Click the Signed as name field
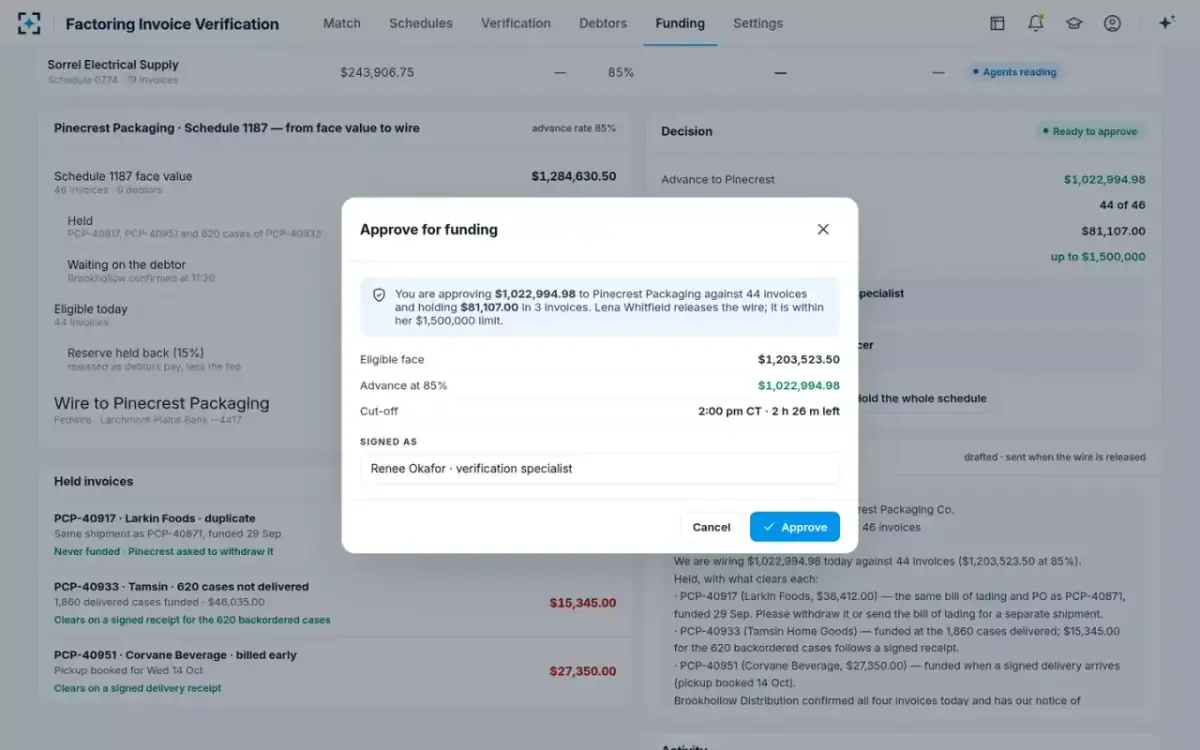This screenshot has height=750, width=1200. click(x=600, y=468)
